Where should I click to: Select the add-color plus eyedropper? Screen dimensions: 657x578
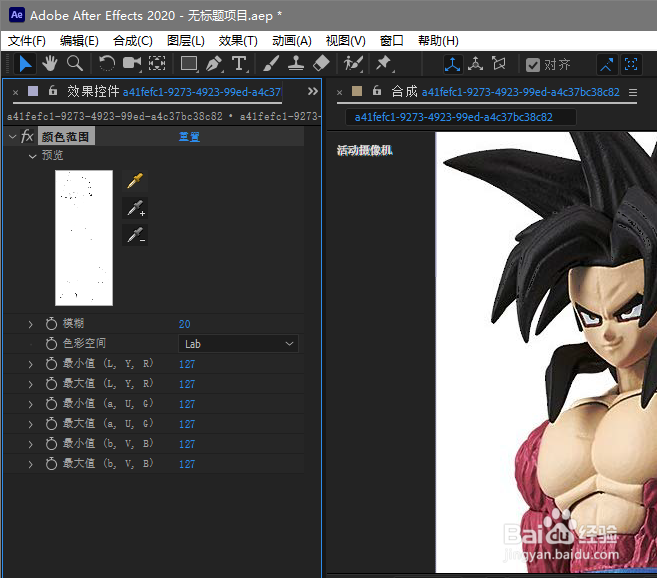(135, 208)
